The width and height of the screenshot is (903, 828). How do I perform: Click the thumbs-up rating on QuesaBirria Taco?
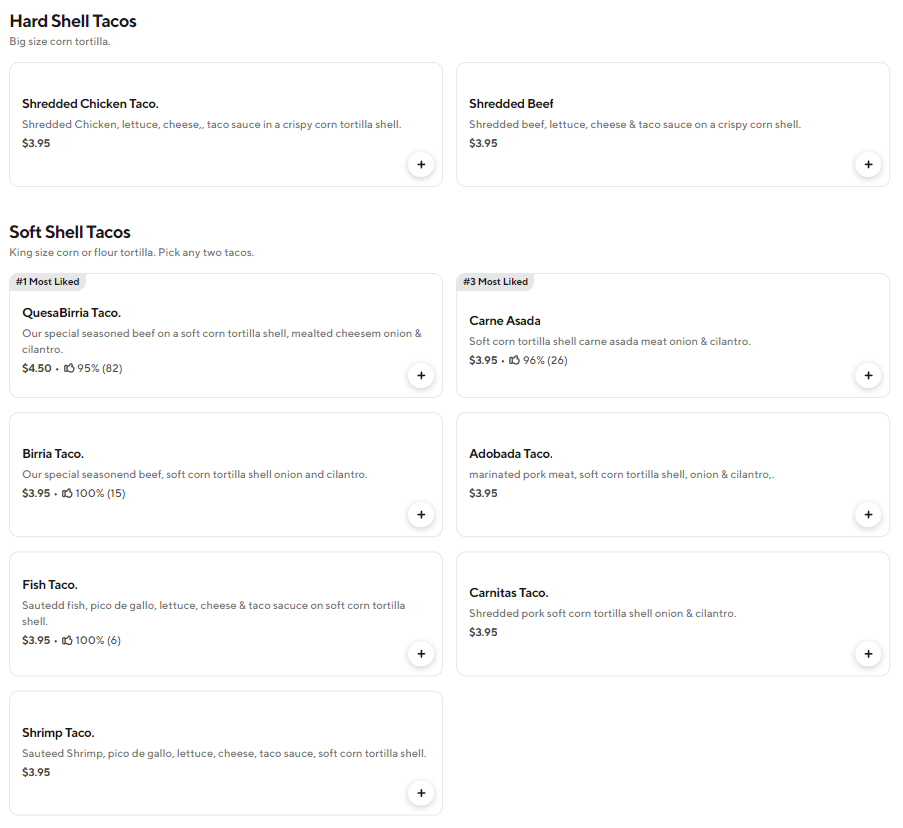coord(92,368)
